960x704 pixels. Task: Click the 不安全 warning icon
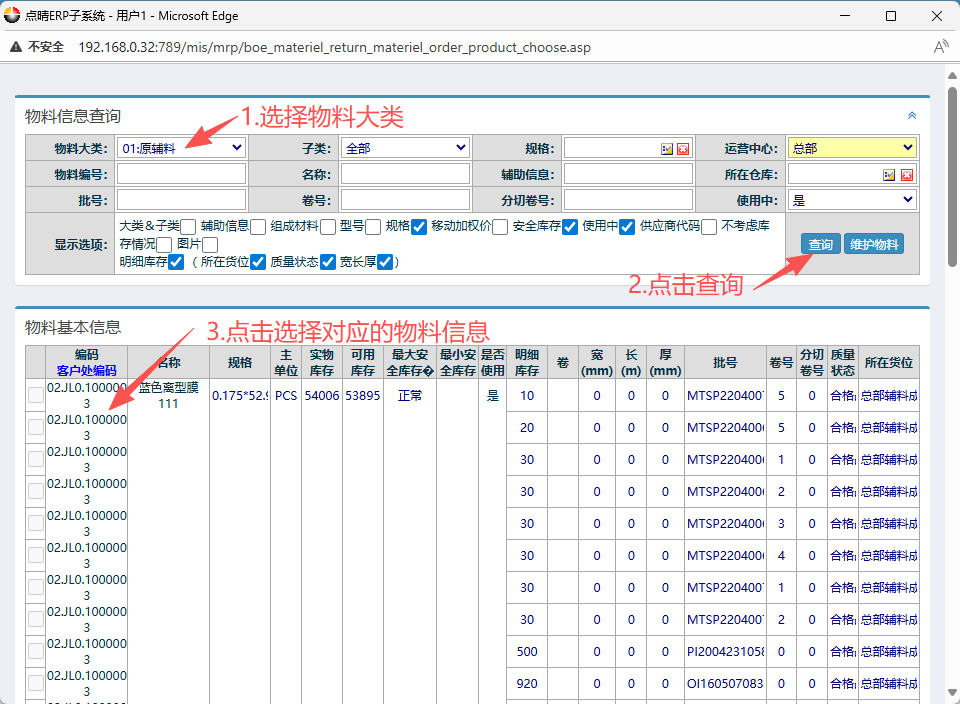[x=16, y=47]
